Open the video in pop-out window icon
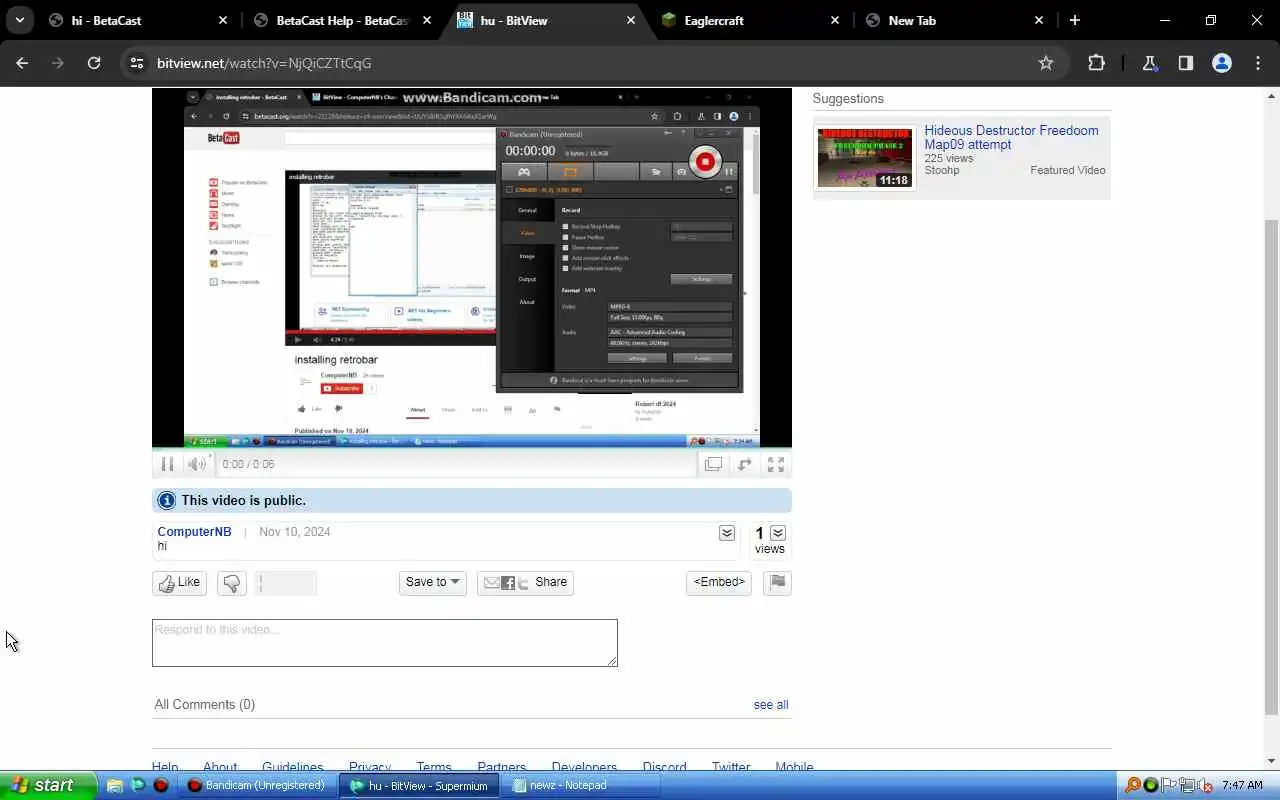This screenshot has height=800, width=1280. (713, 464)
